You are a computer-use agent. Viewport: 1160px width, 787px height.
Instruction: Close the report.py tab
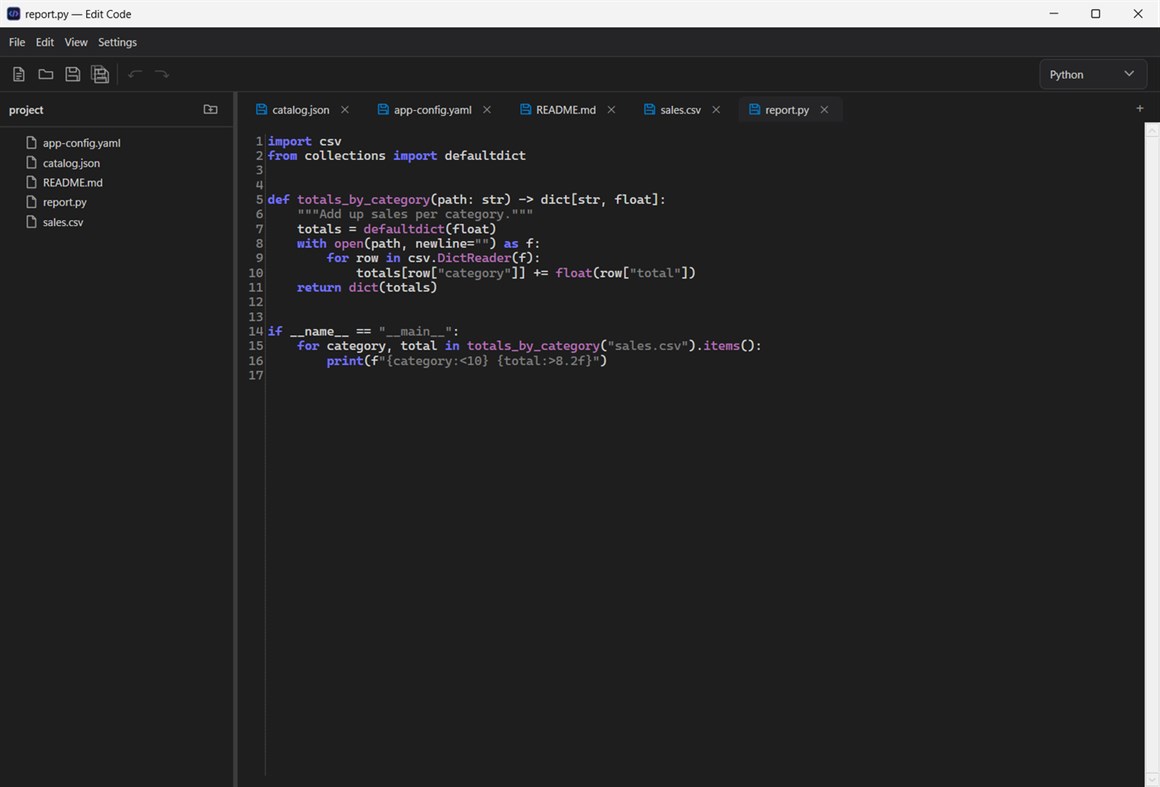click(x=824, y=109)
